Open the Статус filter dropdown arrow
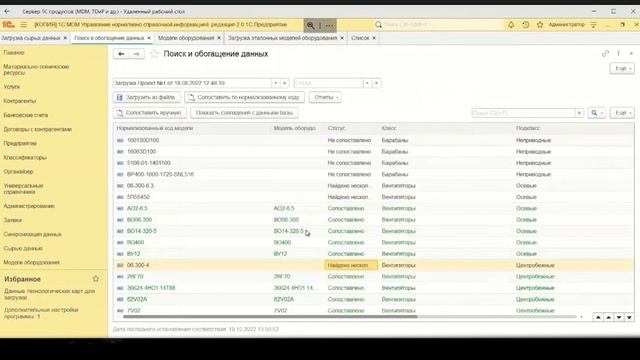Viewport: 640px width, 360px height. 367,83
